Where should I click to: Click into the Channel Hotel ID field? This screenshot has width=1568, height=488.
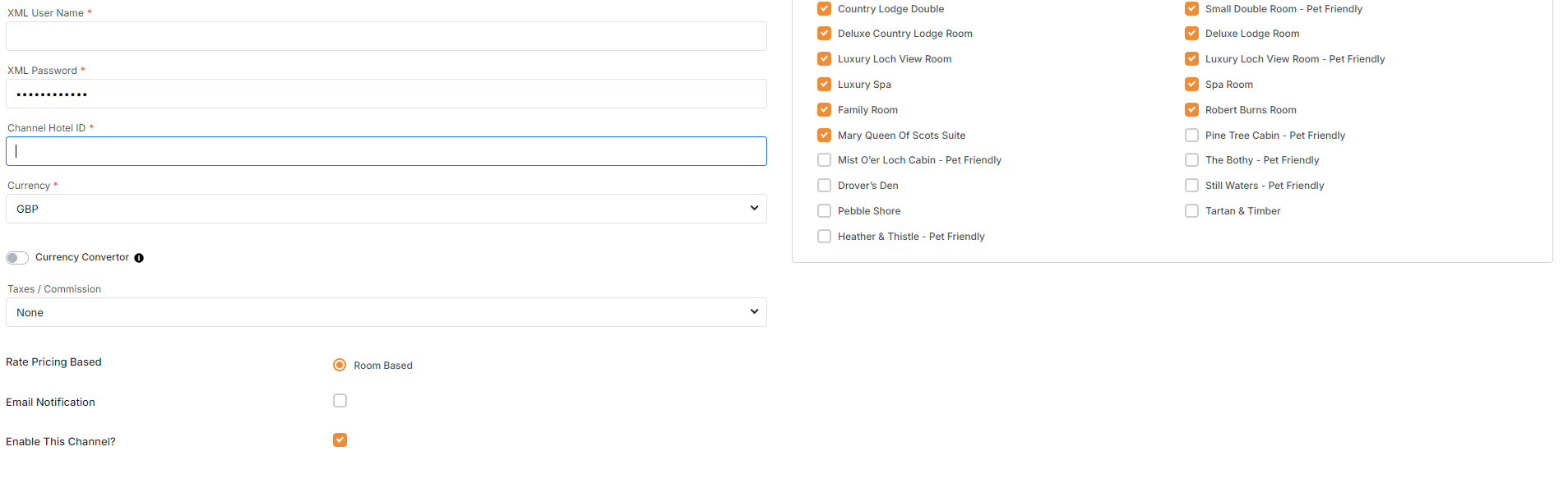click(386, 151)
